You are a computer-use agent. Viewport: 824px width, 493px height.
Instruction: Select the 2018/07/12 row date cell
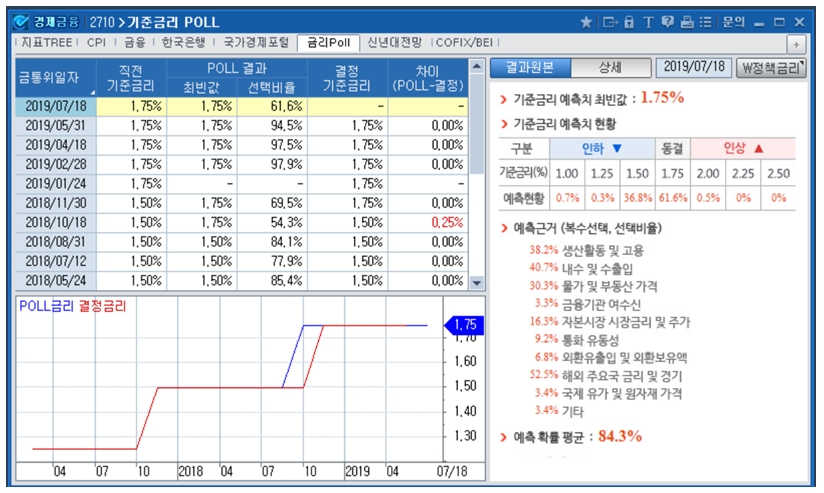[56, 262]
